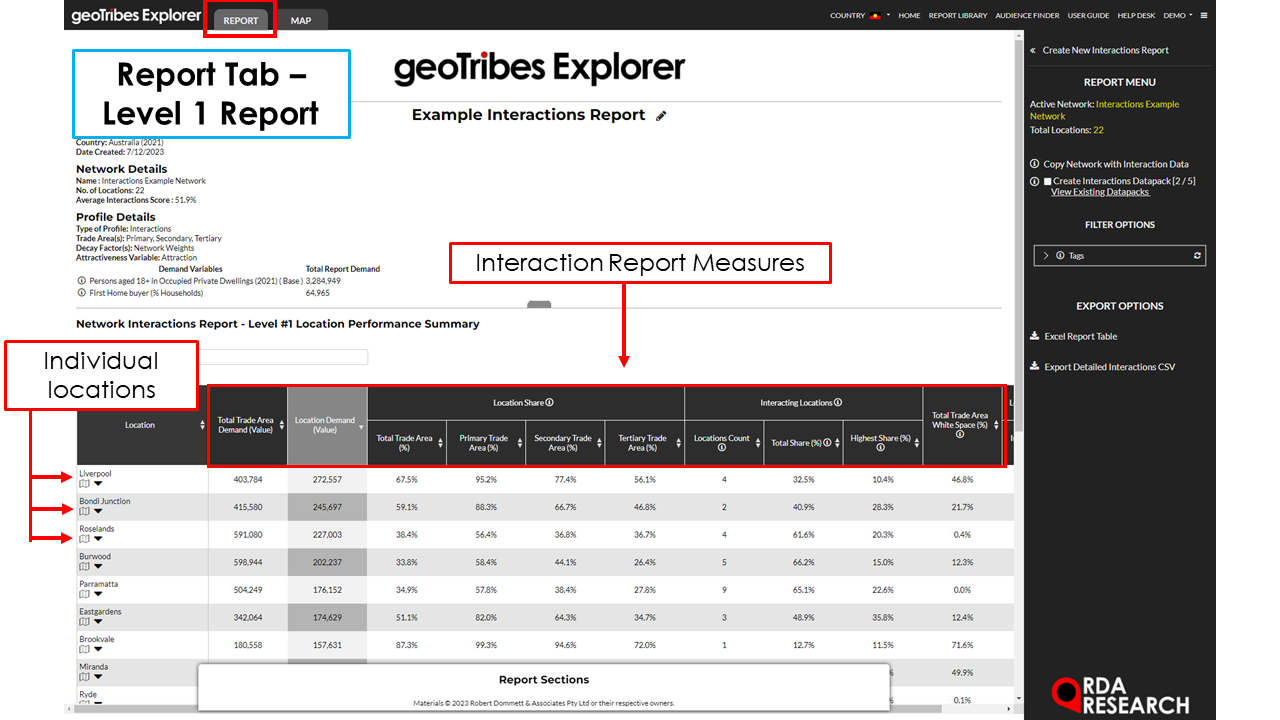This screenshot has height=720, width=1280.
Task: Click the Location Share info icon
Action: click(x=550, y=403)
